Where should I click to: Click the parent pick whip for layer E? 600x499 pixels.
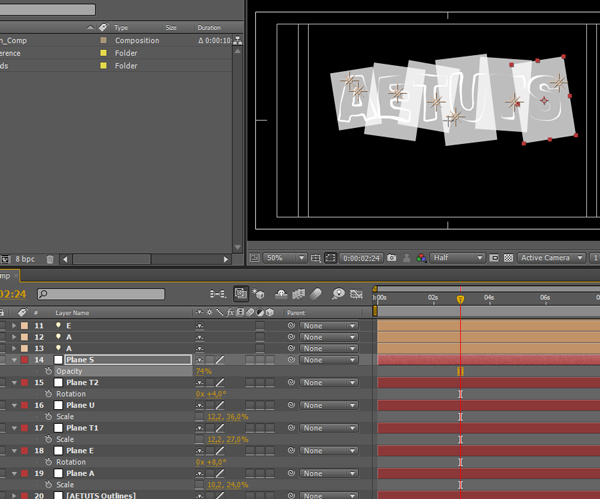click(291, 326)
